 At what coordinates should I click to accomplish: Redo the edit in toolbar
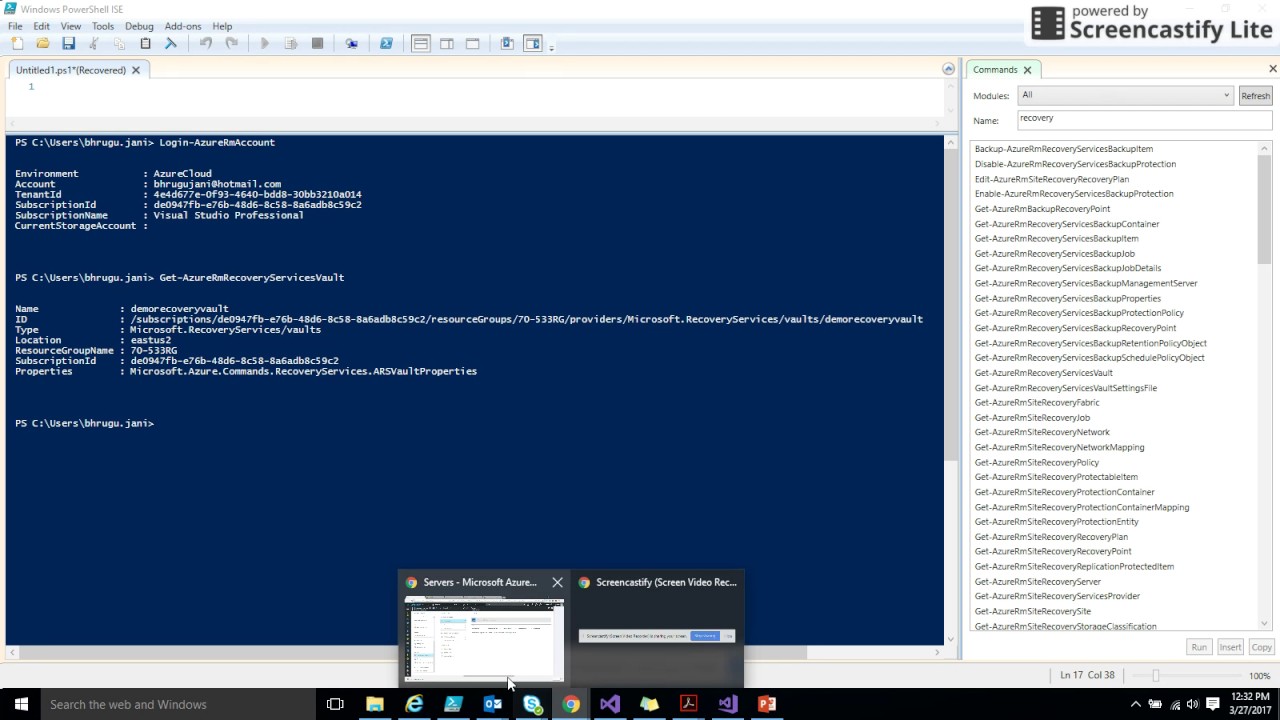pos(231,43)
